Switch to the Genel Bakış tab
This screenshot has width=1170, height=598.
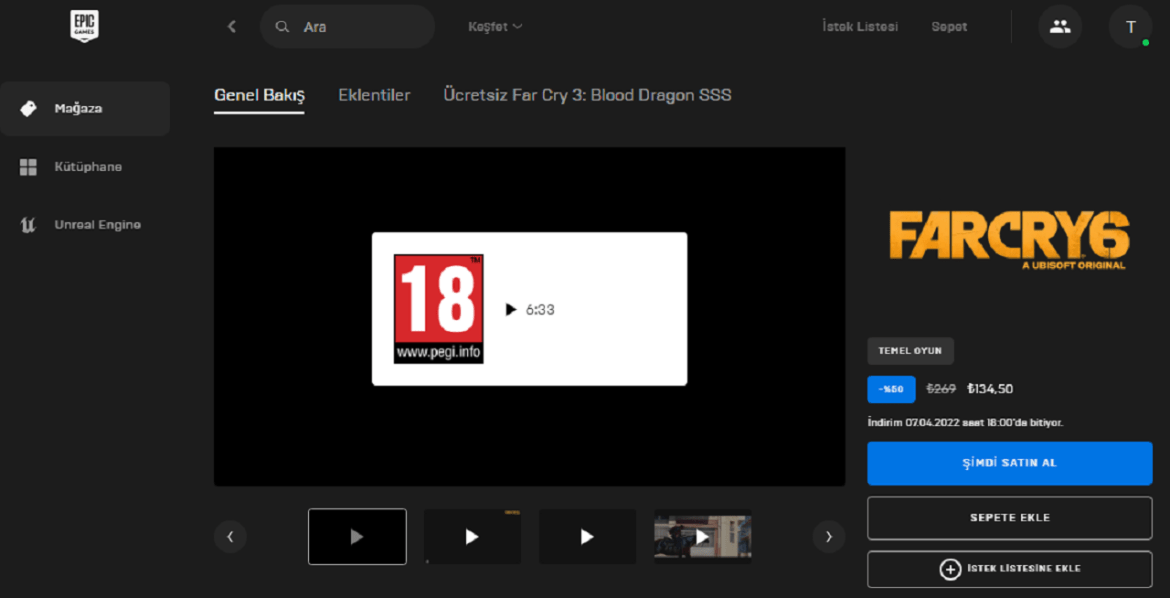259,96
